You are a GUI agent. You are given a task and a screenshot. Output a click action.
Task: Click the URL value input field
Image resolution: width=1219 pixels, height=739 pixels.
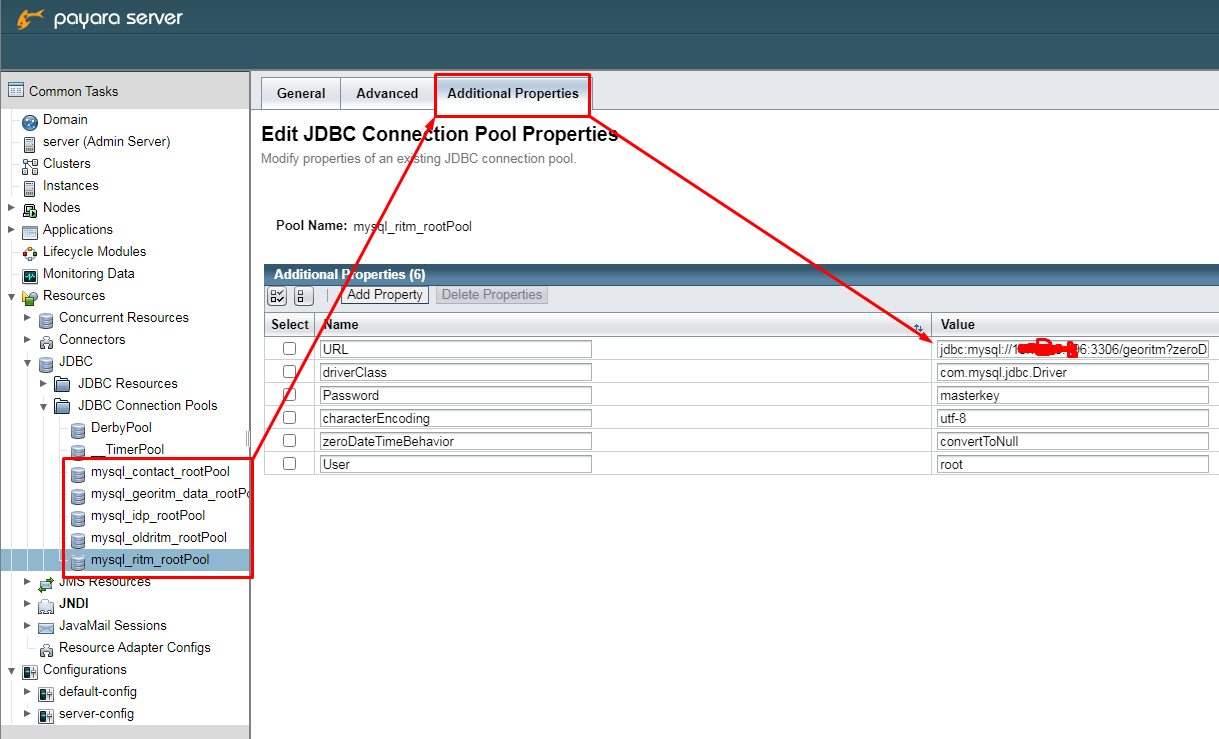click(1073, 349)
